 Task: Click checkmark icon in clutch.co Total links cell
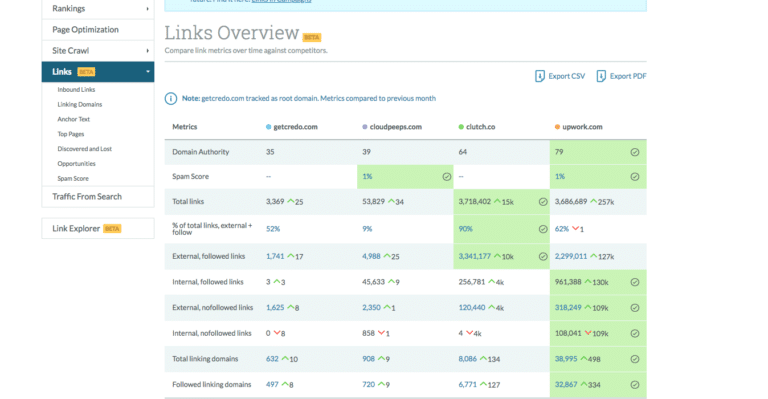click(x=543, y=202)
